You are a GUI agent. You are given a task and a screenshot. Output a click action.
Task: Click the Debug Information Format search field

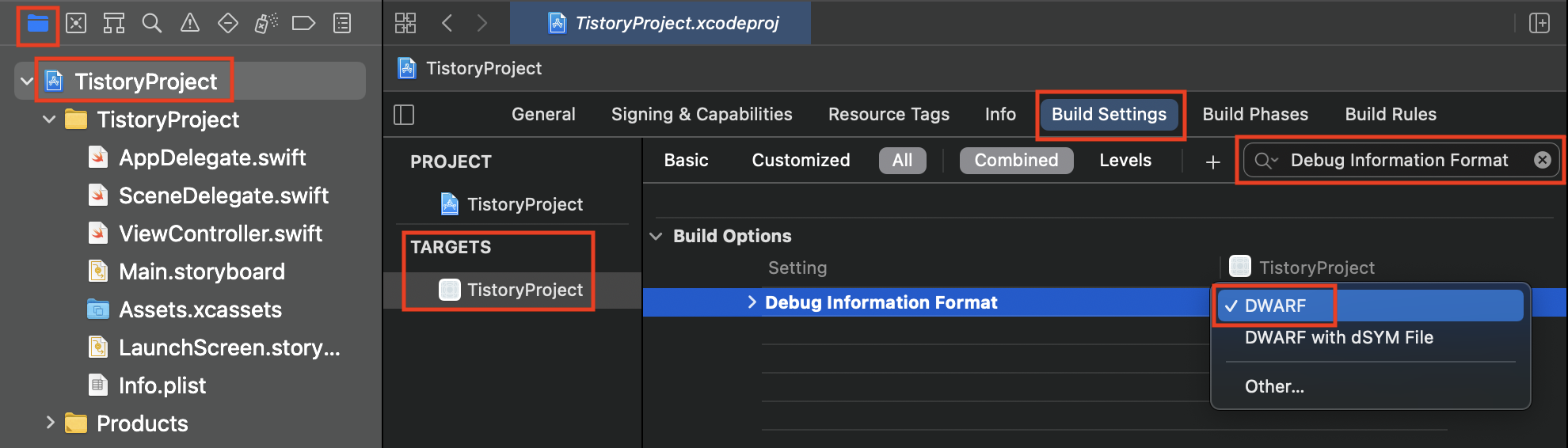click(x=1399, y=161)
